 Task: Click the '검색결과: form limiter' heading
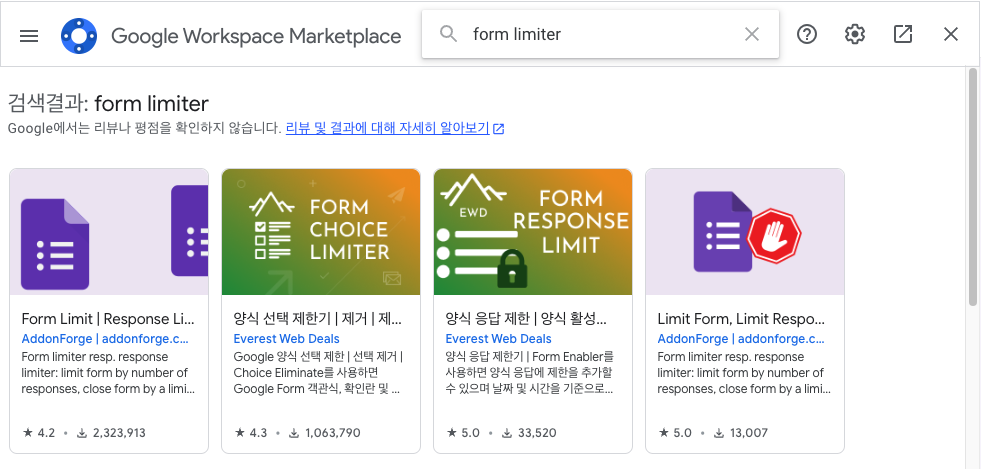tap(108, 103)
